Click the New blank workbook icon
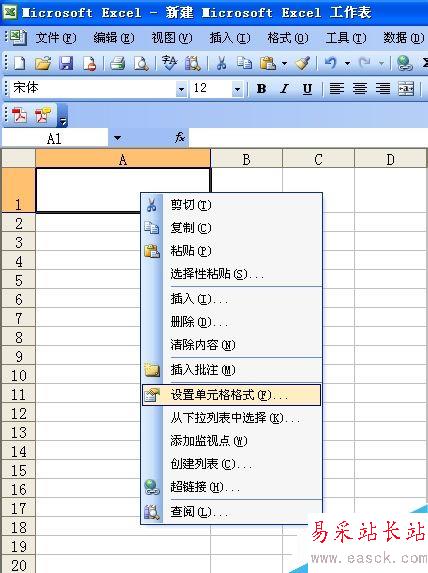 tap(19, 64)
